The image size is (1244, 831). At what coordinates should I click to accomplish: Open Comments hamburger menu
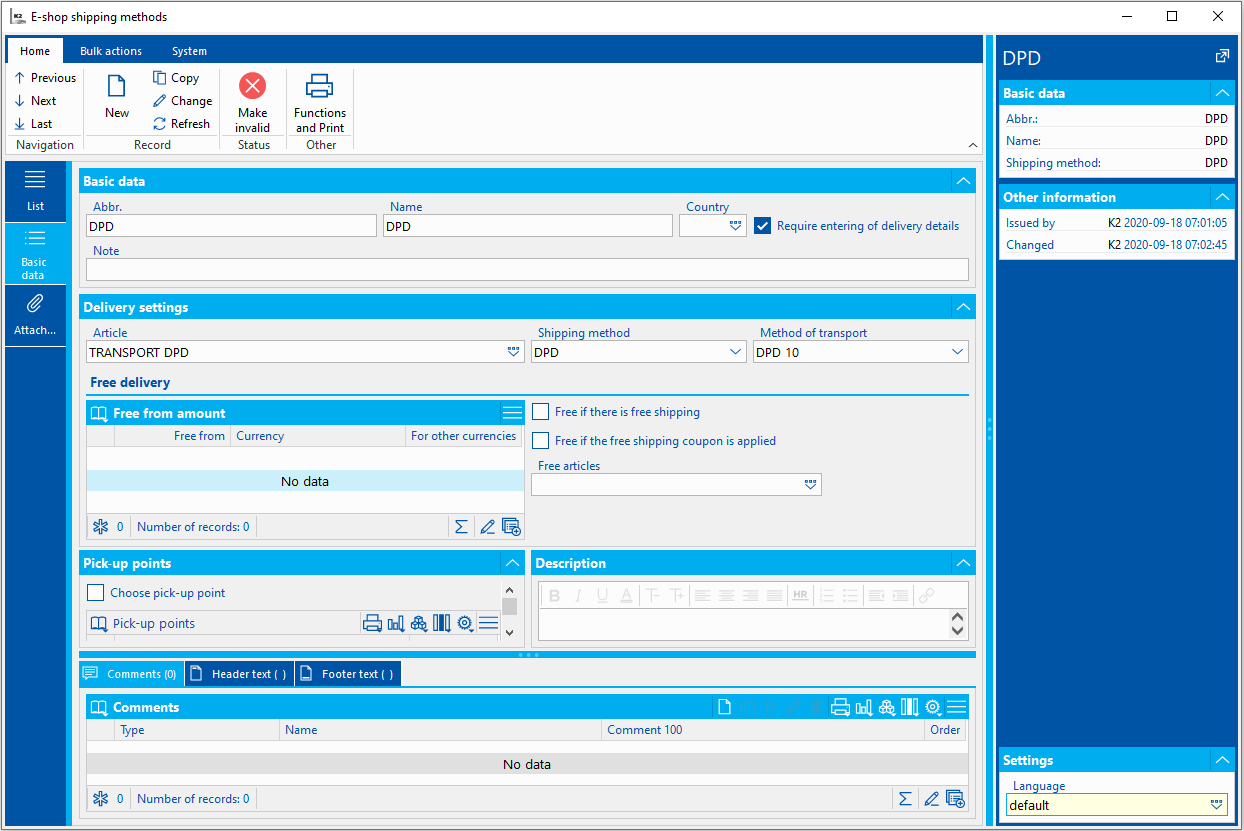click(x=956, y=707)
